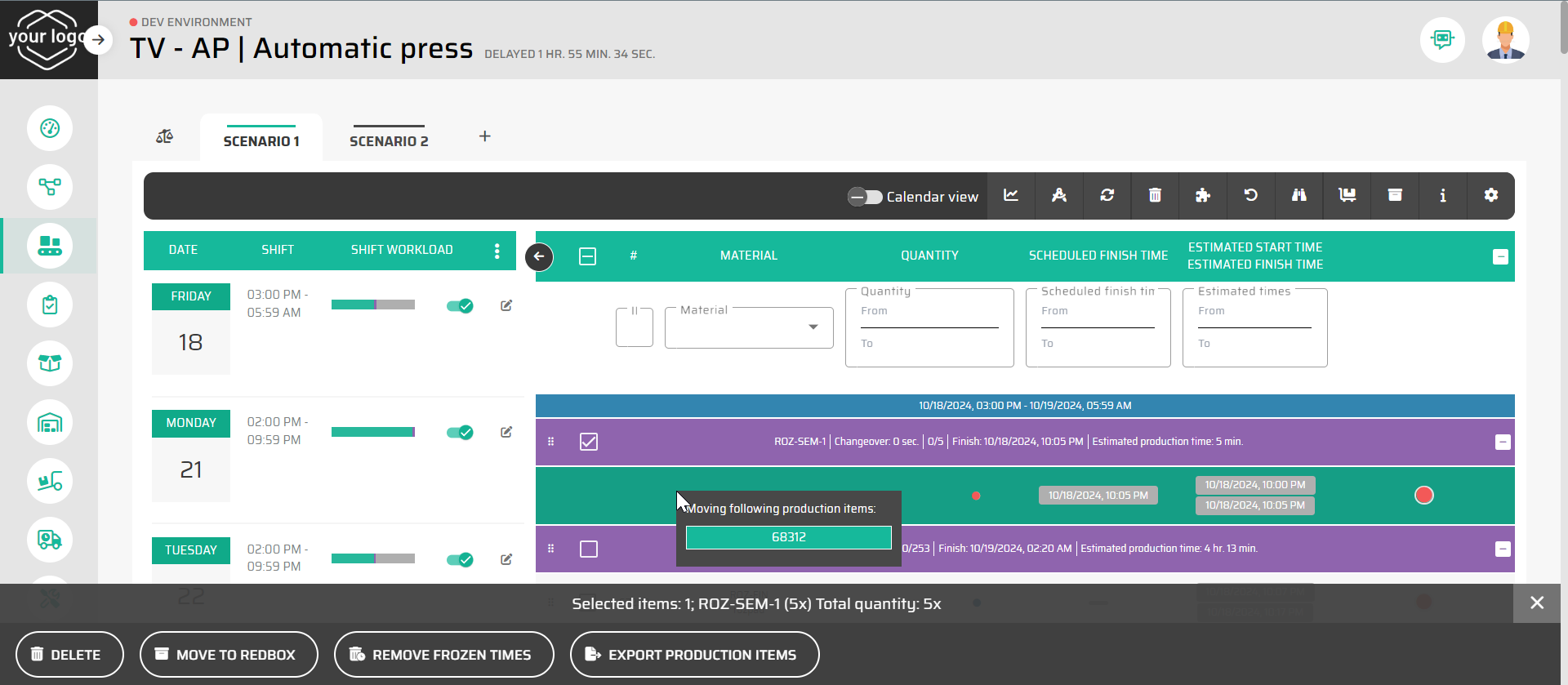The width and height of the screenshot is (1568, 685).
Task: Click the info icon in toolbar
Action: pyautogui.click(x=1442, y=195)
